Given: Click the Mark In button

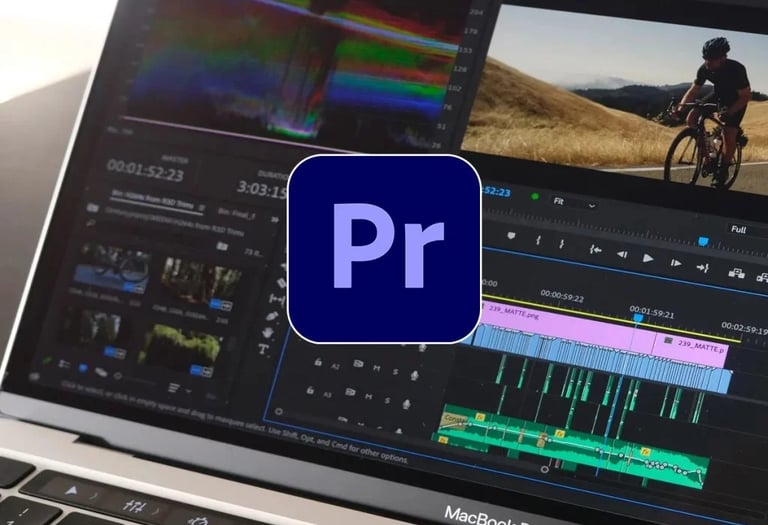Looking at the screenshot, I should tap(539, 240).
